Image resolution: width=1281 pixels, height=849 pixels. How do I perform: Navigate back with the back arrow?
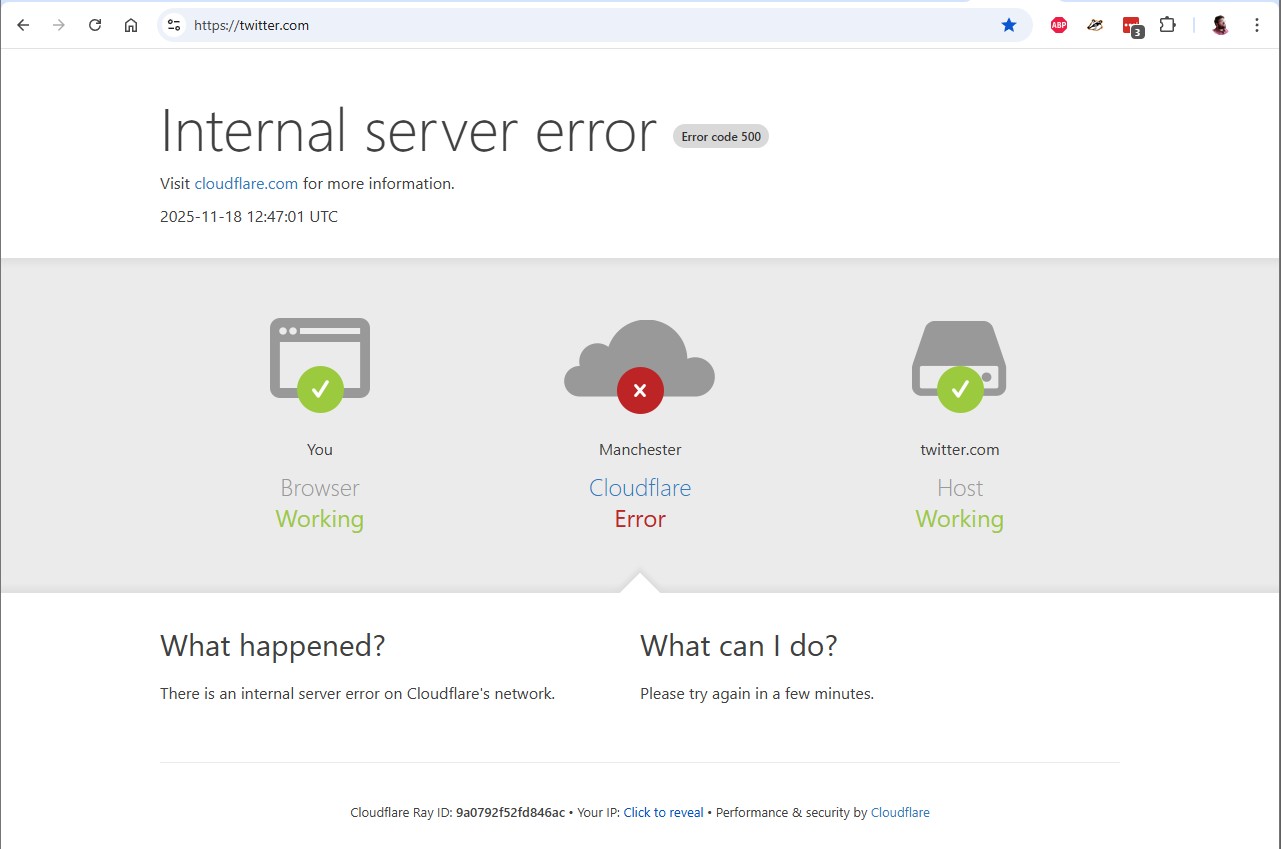(22, 25)
